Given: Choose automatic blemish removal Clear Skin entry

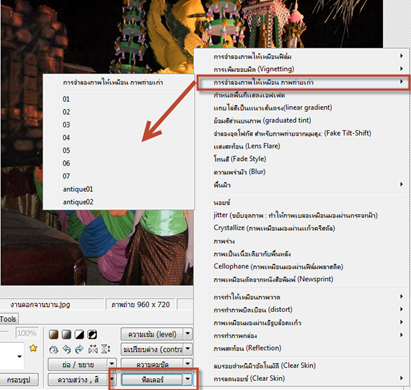Looking at the screenshot, I should point(265,365).
